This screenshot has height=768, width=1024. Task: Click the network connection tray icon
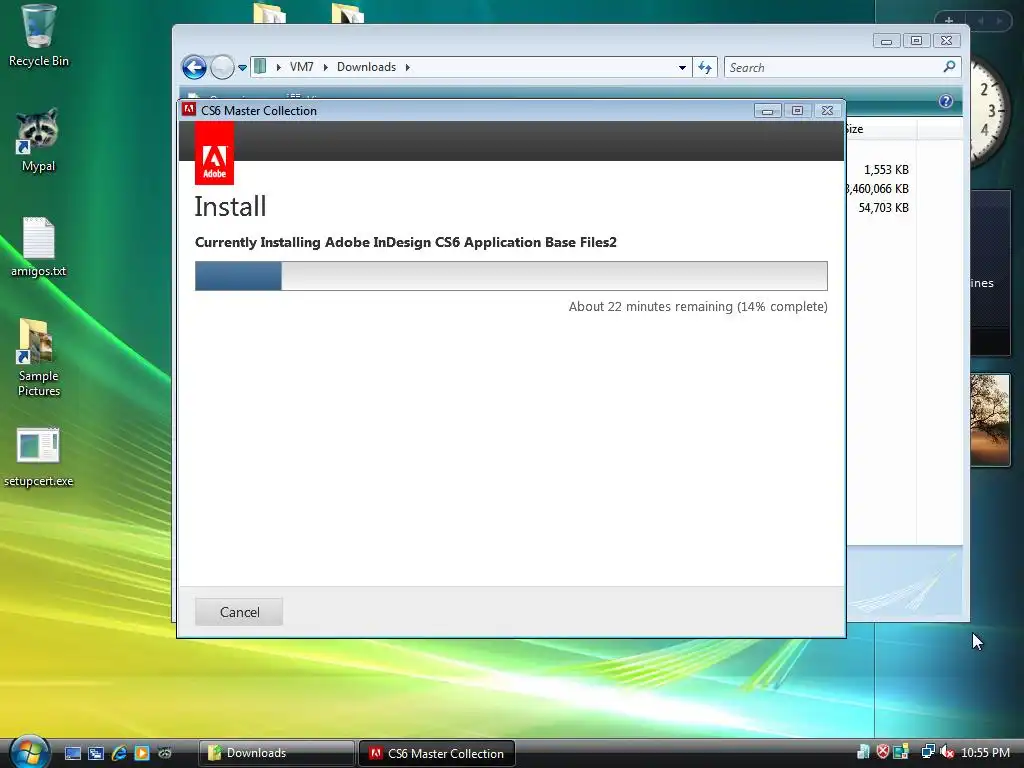[927, 752]
